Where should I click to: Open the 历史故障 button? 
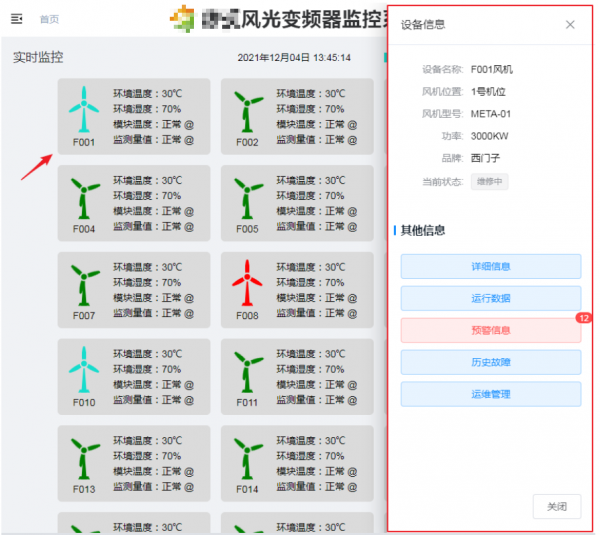point(491,362)
